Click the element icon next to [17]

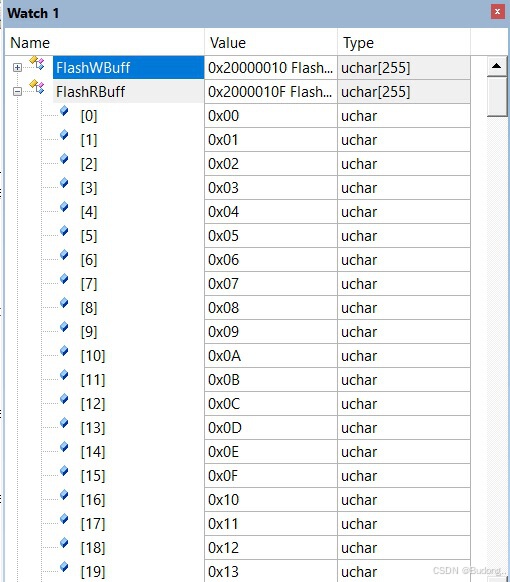(64, 519)
